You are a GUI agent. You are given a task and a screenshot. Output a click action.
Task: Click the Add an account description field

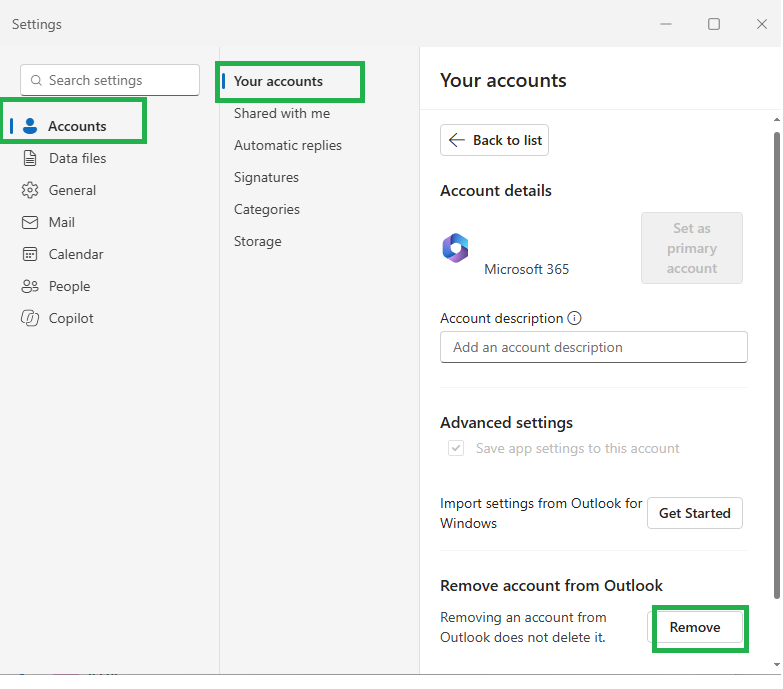tap(594, 347)
